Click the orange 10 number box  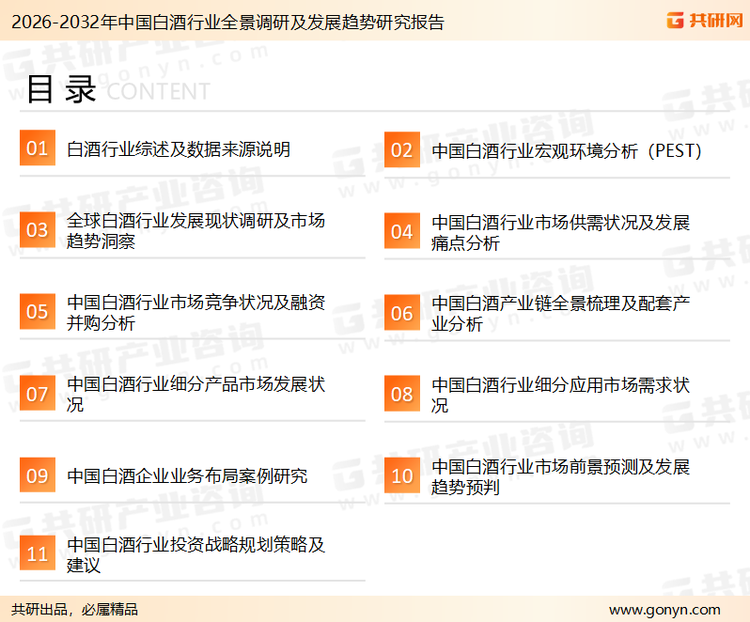coord(402,476)
